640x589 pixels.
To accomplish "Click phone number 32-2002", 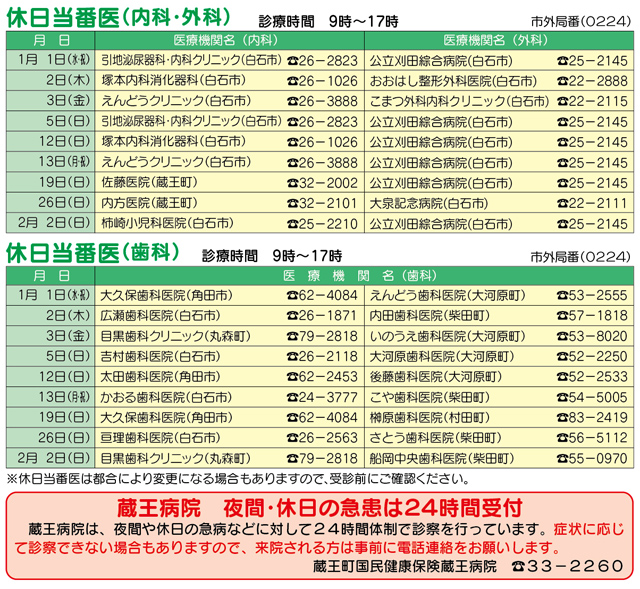I will coord(328,183).
